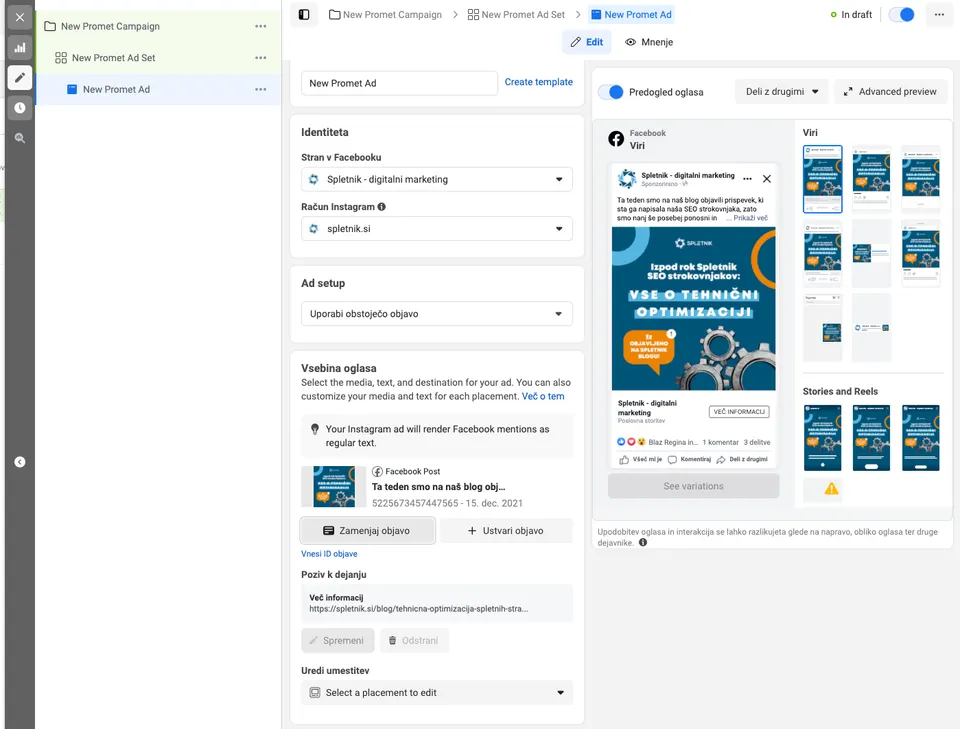Viewport: 960px width, 729px height.
Task: Click Vnesi ID objave link
Action: 329,554
